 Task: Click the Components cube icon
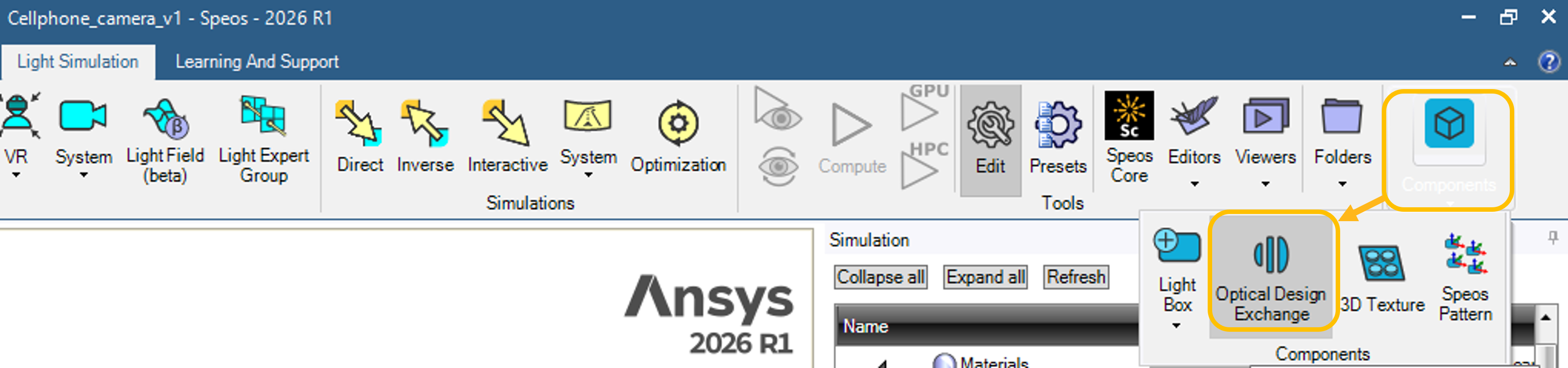pyautogui.click(x=1448, y=124)
